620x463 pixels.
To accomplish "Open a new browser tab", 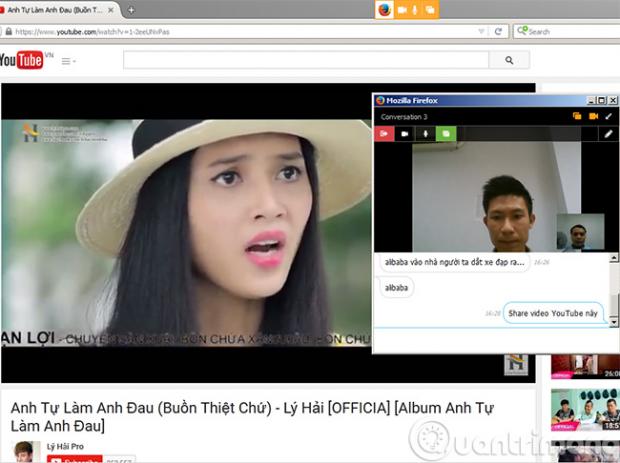I will [x=131, y=10].
